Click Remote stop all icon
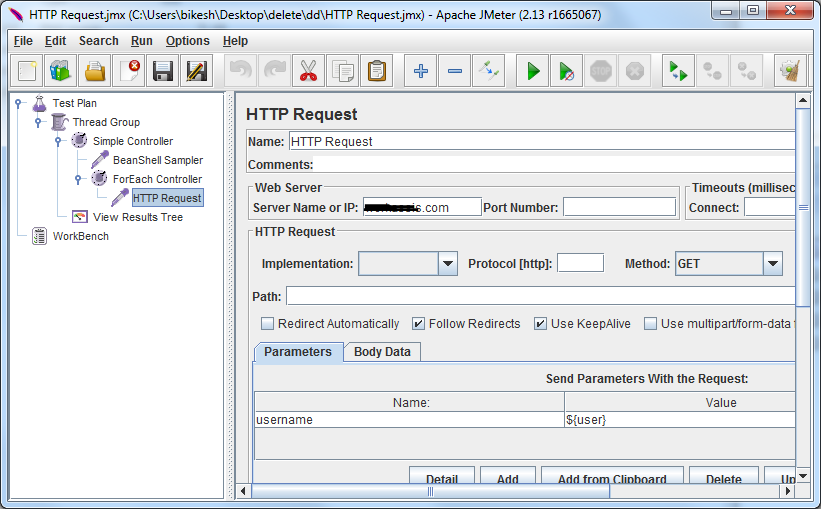Viewport: 821px width, 509px height. click(713, 71)
